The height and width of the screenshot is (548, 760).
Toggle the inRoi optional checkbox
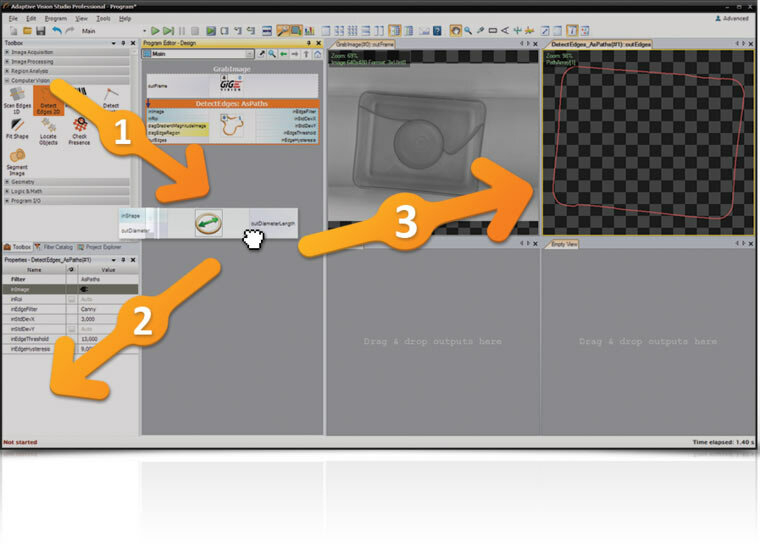coord(71,299)
